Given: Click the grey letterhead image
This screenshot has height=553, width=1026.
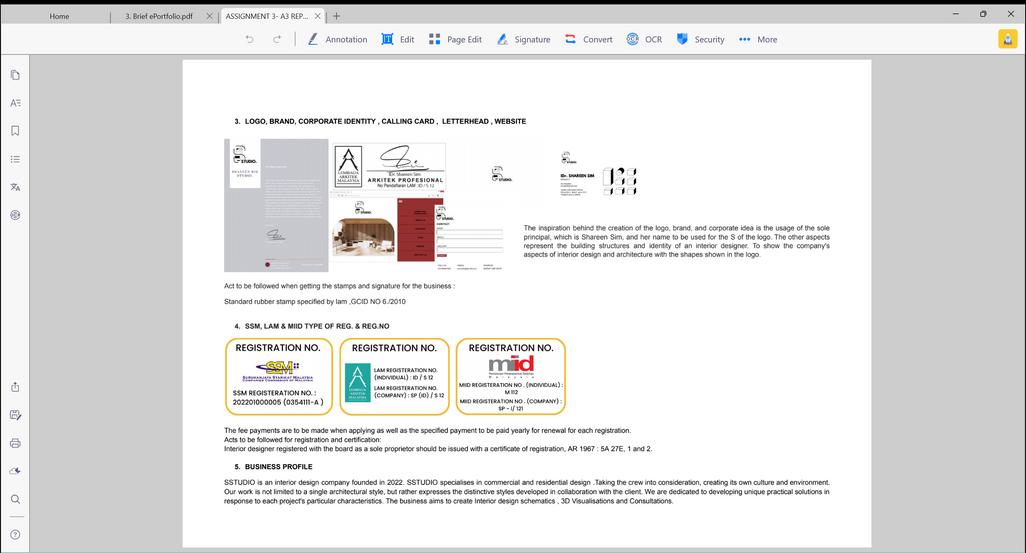Looking at the screenshot, I should tap(276, 205).
